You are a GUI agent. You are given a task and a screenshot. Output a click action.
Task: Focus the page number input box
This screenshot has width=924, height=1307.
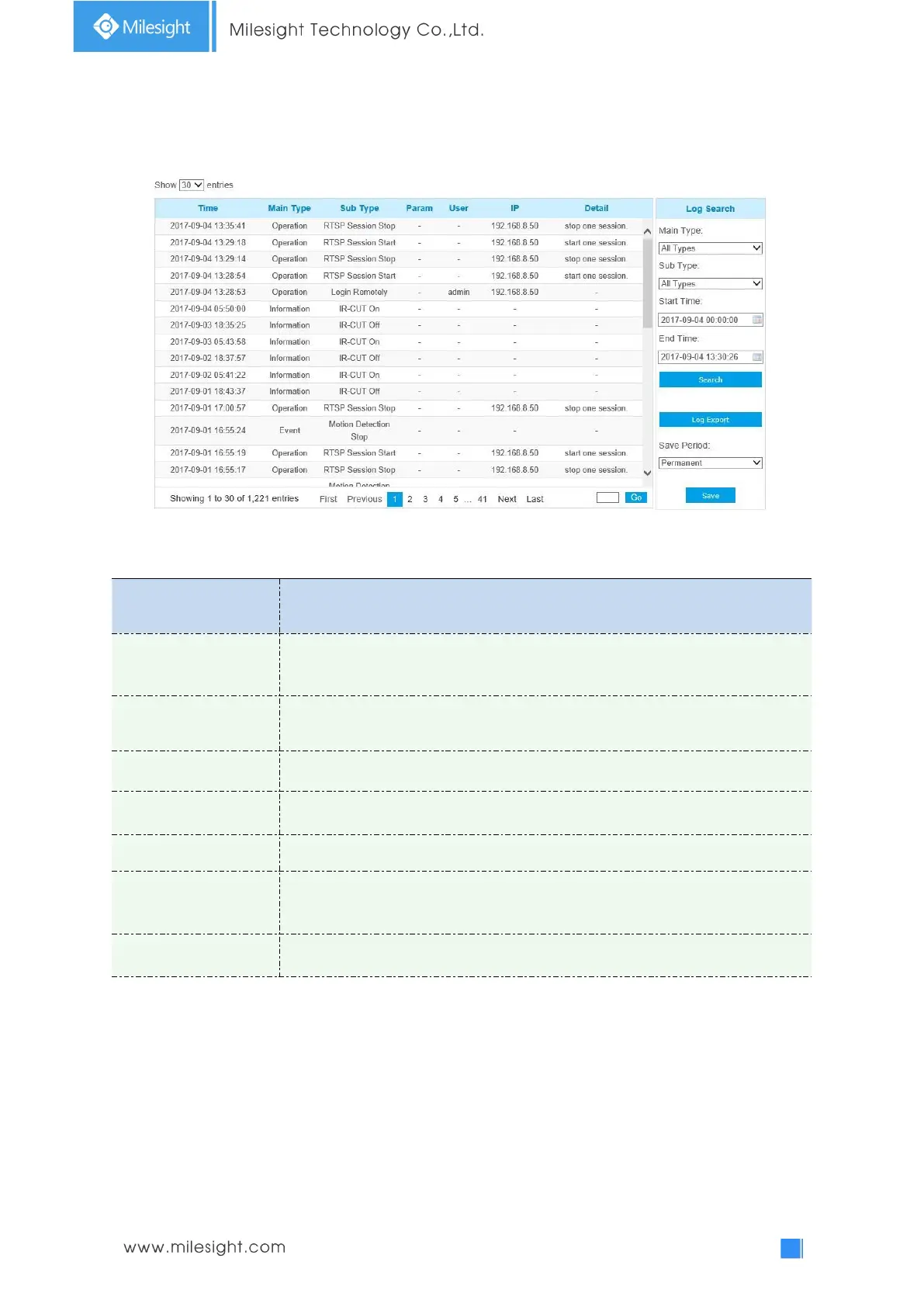tap(607, 497)
